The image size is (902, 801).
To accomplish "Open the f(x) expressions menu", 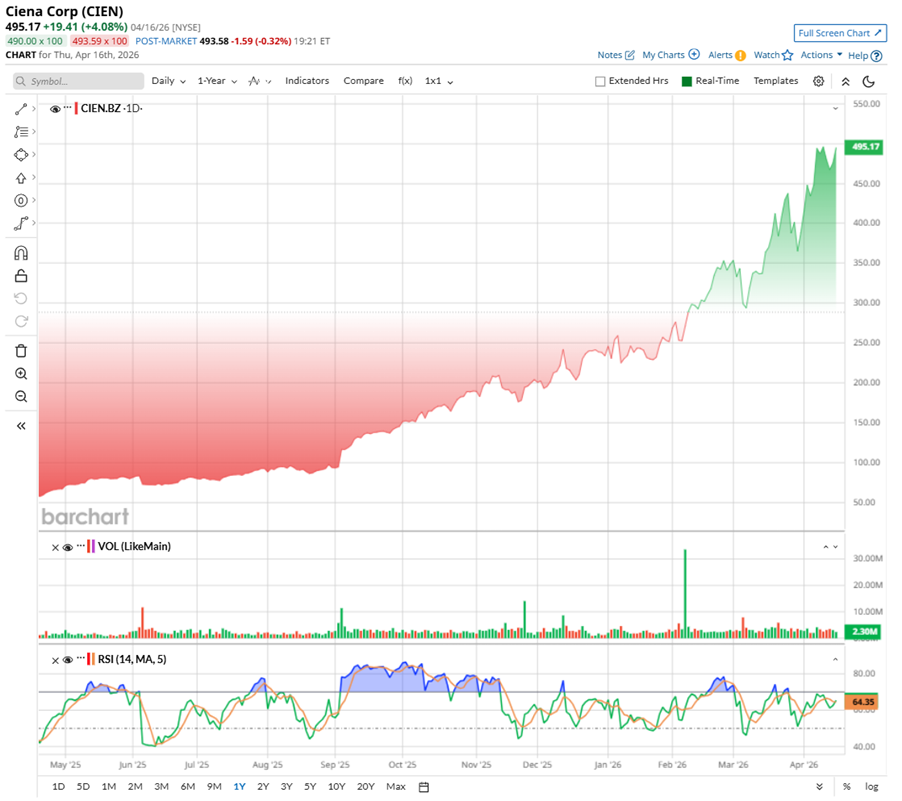I will (405, 81).
